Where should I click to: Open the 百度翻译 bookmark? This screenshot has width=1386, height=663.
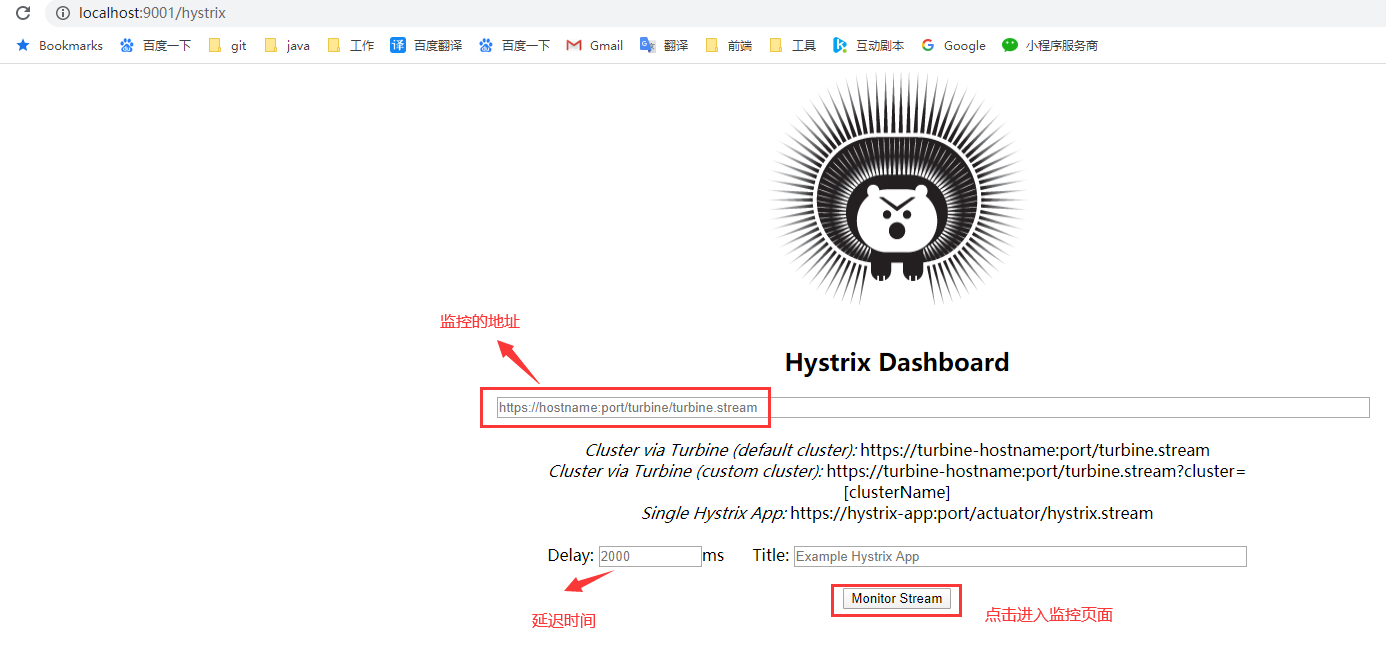pyautogui.click(x=426, y=45)
